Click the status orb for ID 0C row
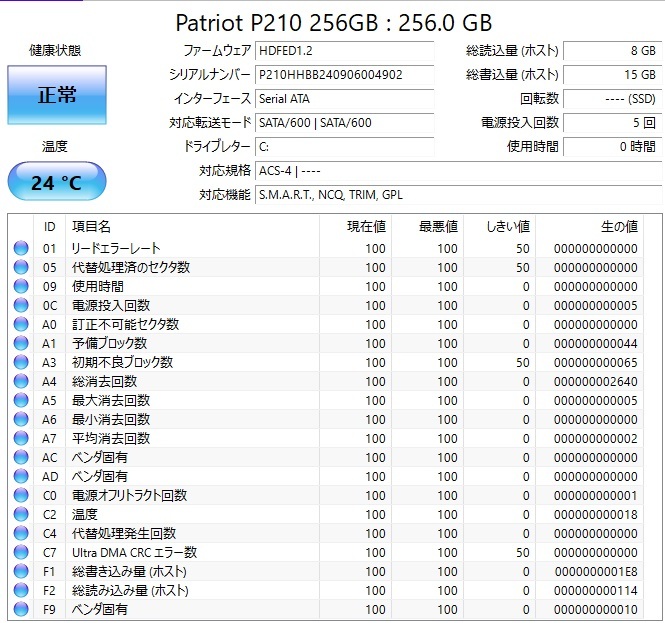Screen dimensions: 665x623 (21, 305)
